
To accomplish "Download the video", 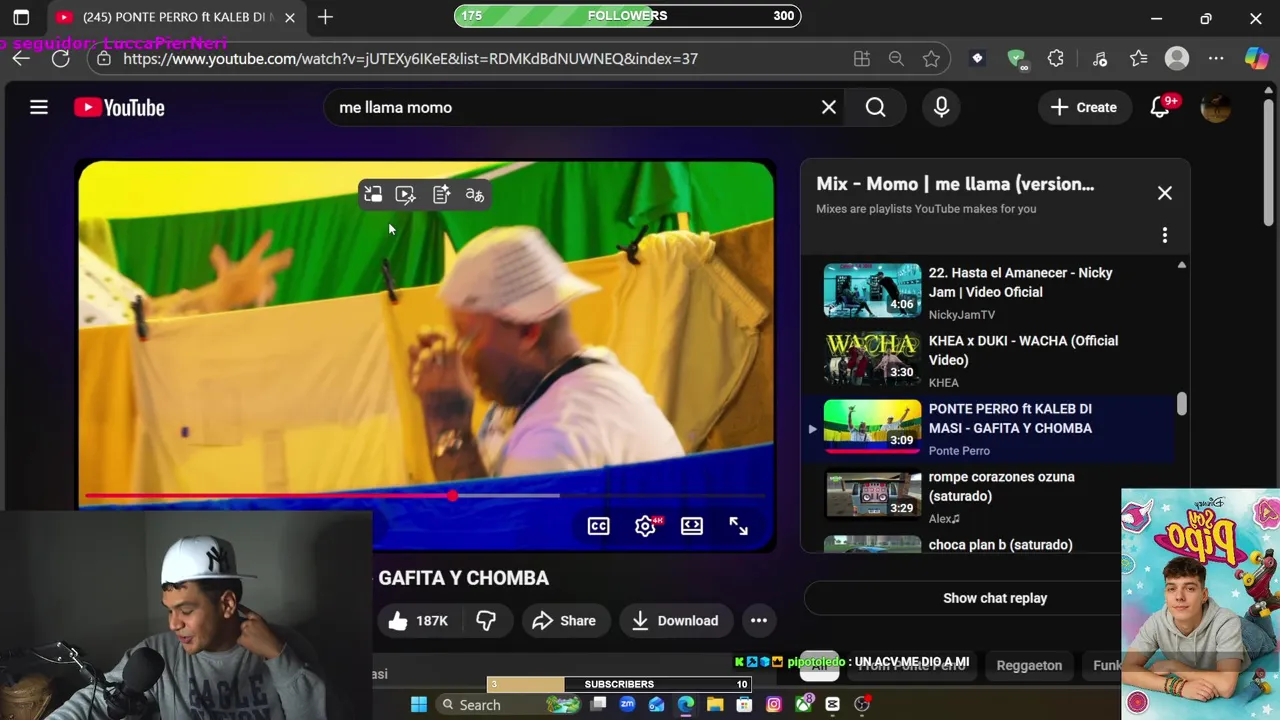I will point(675,621).
